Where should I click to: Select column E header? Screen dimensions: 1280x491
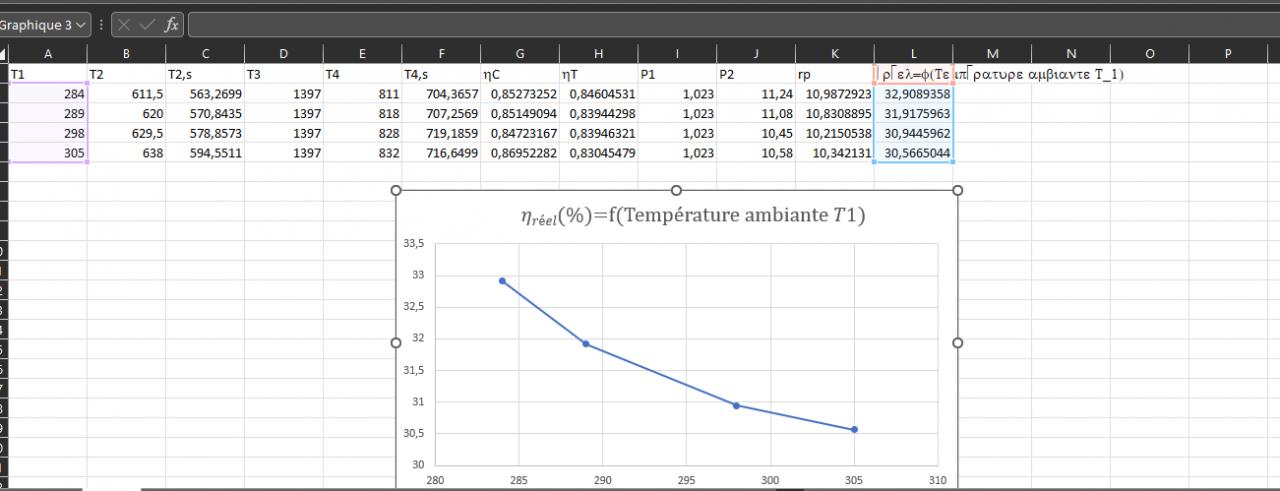click(x=362, y=54)
